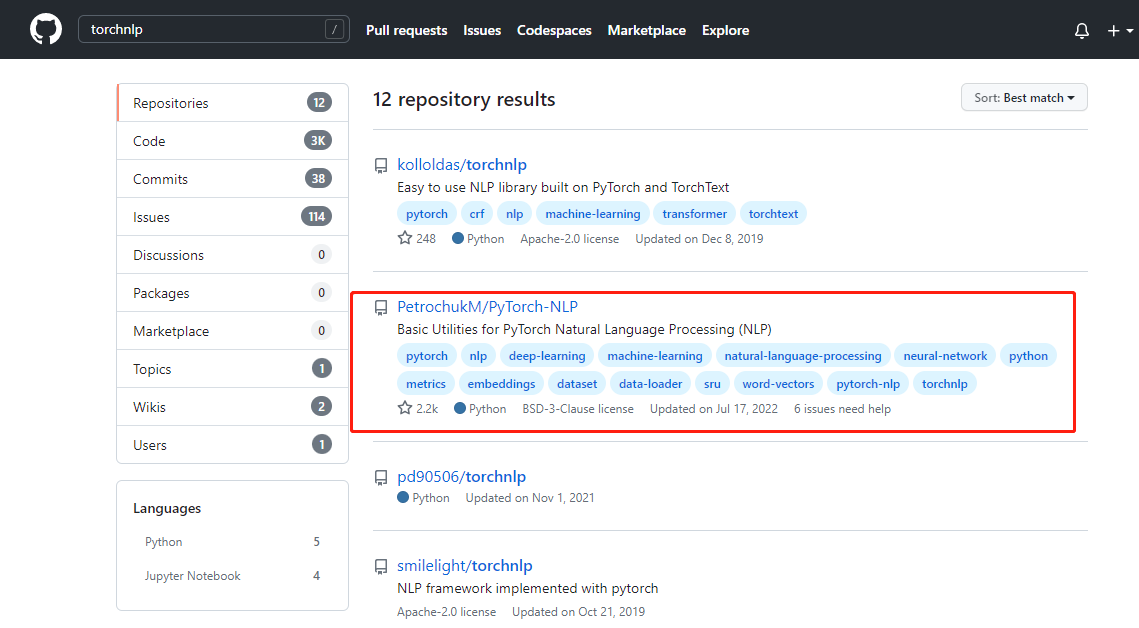Image resolution: width=1139 pixels, height=628 pixels.
Task: Open the GitHub home logo
Action: (46, 30)
